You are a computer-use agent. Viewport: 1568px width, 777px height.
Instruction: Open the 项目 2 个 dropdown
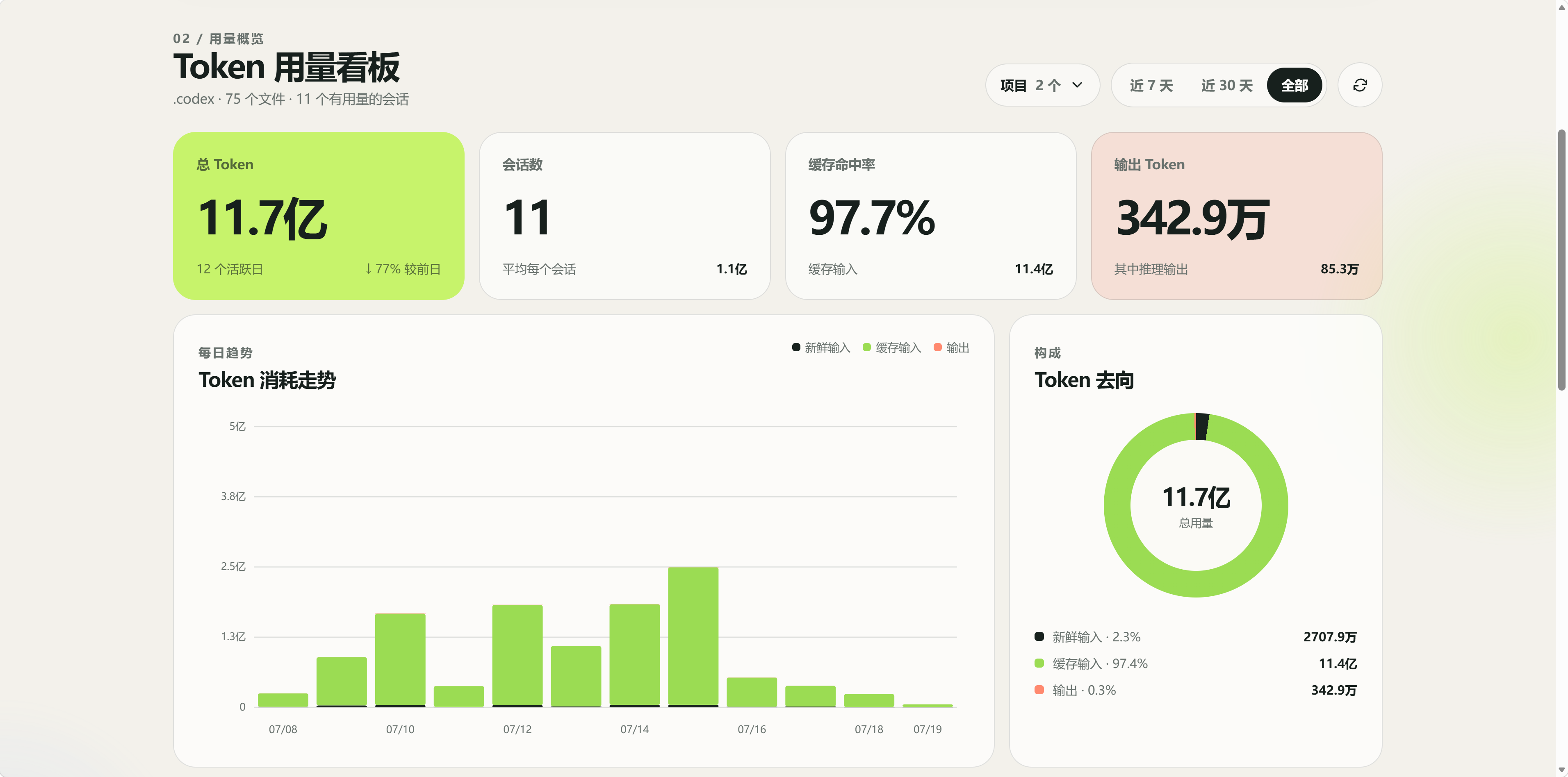pos(1042,85)
